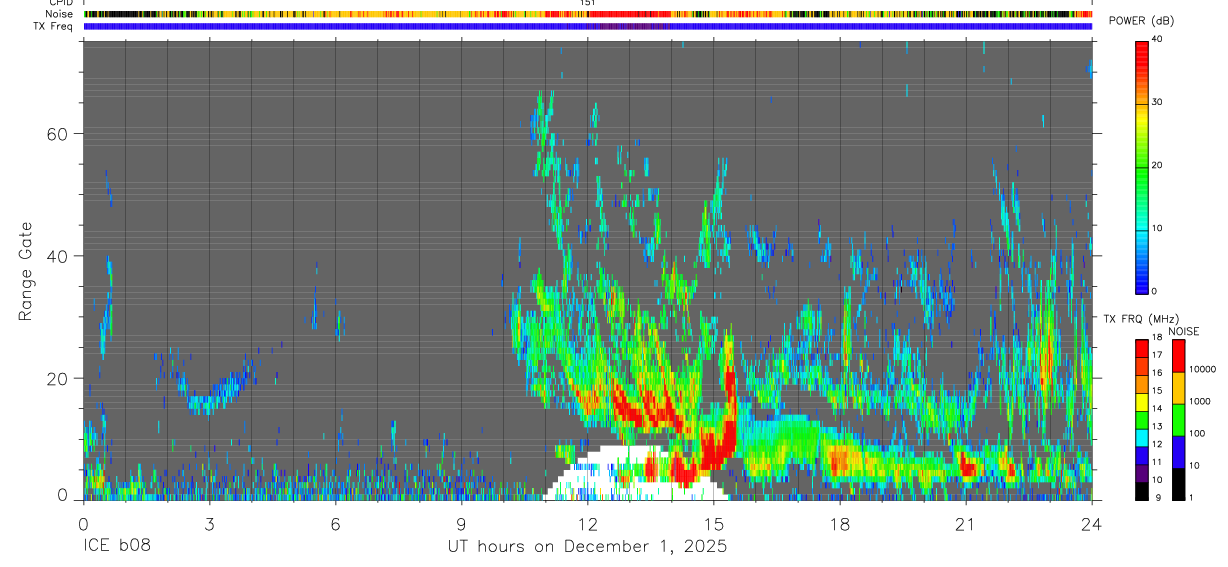Click the Noise label at top left
Image resolution: width=1228 pixels, height=567 pixels.
point(60,14)
